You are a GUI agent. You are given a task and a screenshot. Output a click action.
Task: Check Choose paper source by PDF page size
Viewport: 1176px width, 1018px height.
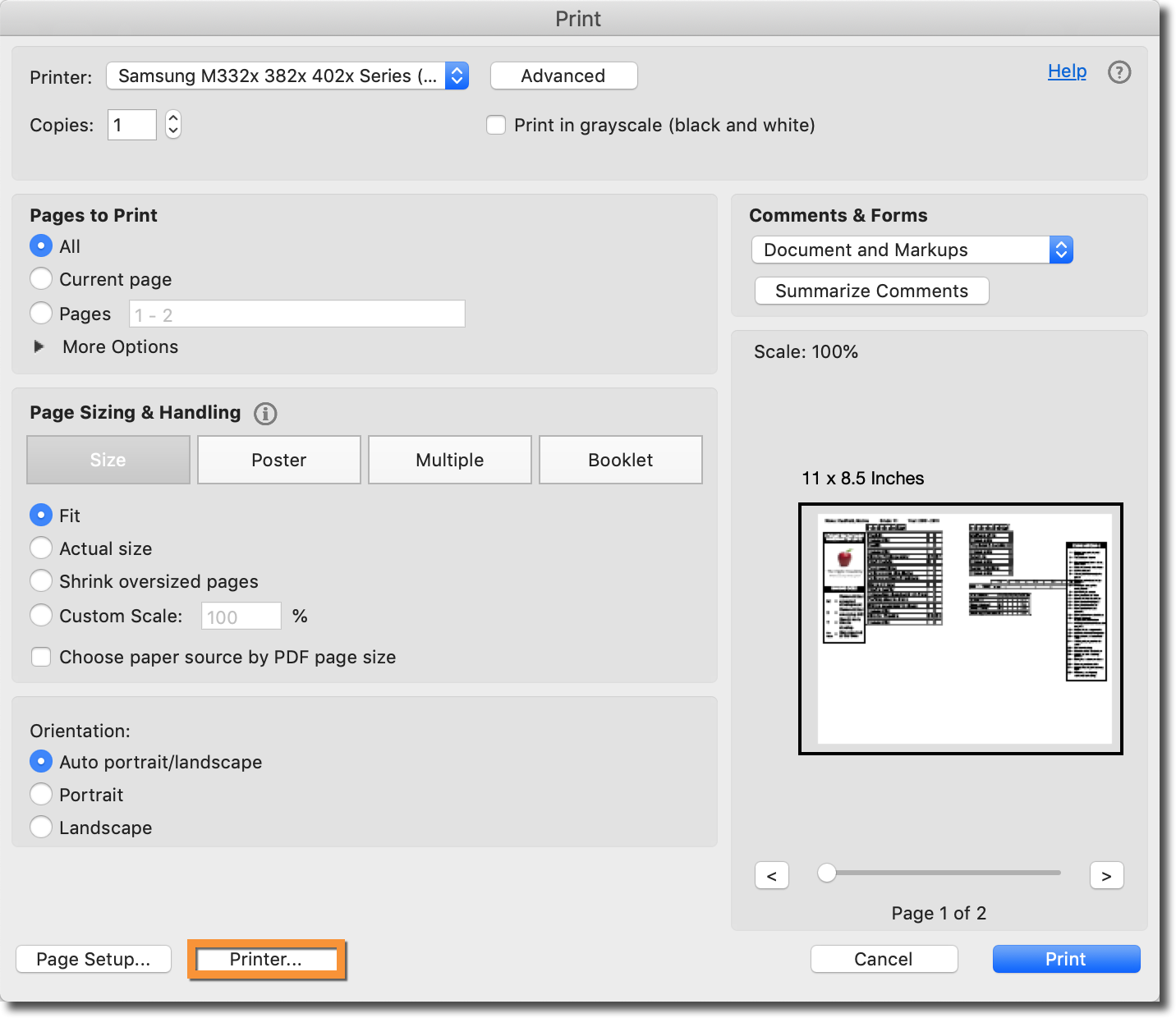pos(41,657)
